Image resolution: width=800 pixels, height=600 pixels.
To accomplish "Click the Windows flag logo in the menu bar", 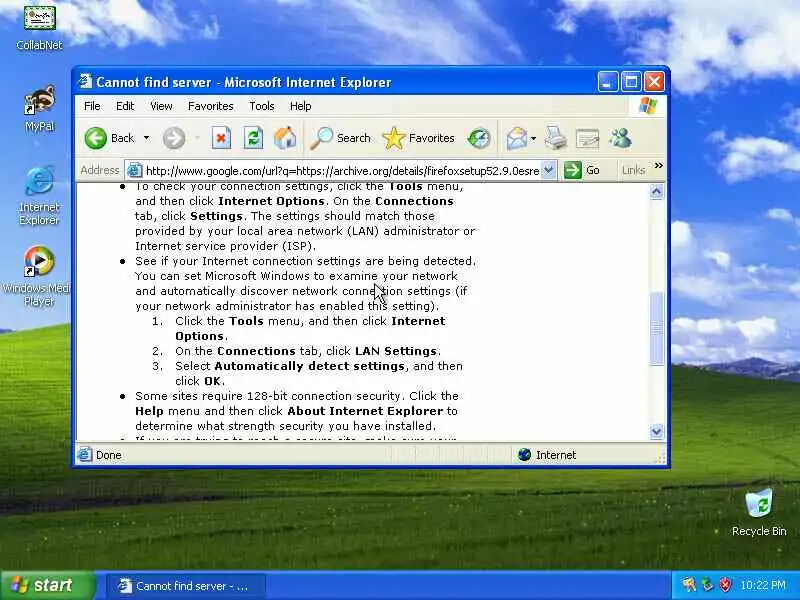I will pyautogui.click(x=648, y=106).
